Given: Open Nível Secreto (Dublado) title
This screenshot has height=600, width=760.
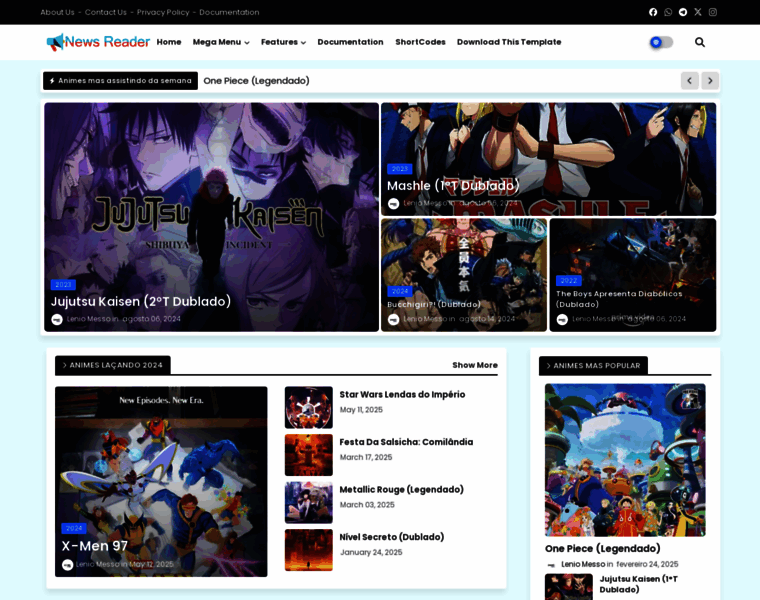Looking at the screenshot, I should click(x=392, y=537).
